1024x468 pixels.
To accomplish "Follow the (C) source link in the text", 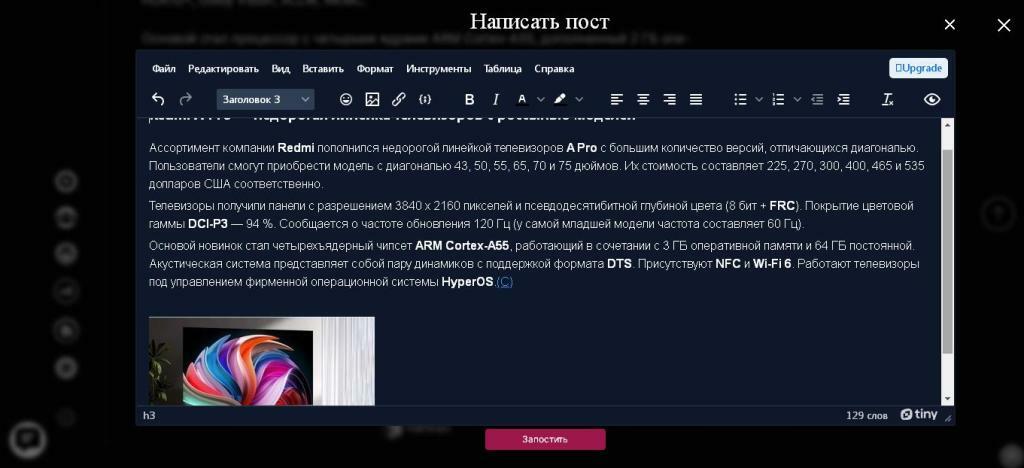I will (x=505, y=282).
